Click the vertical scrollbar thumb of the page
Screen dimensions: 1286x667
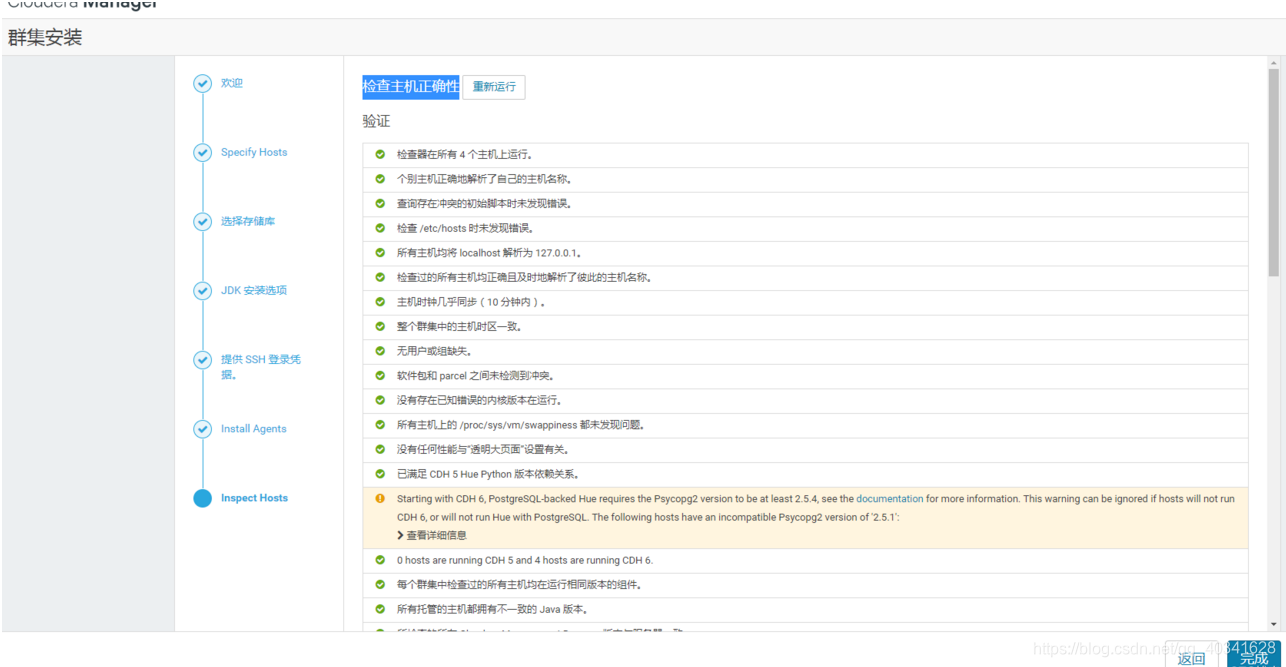coord(1273,172)
